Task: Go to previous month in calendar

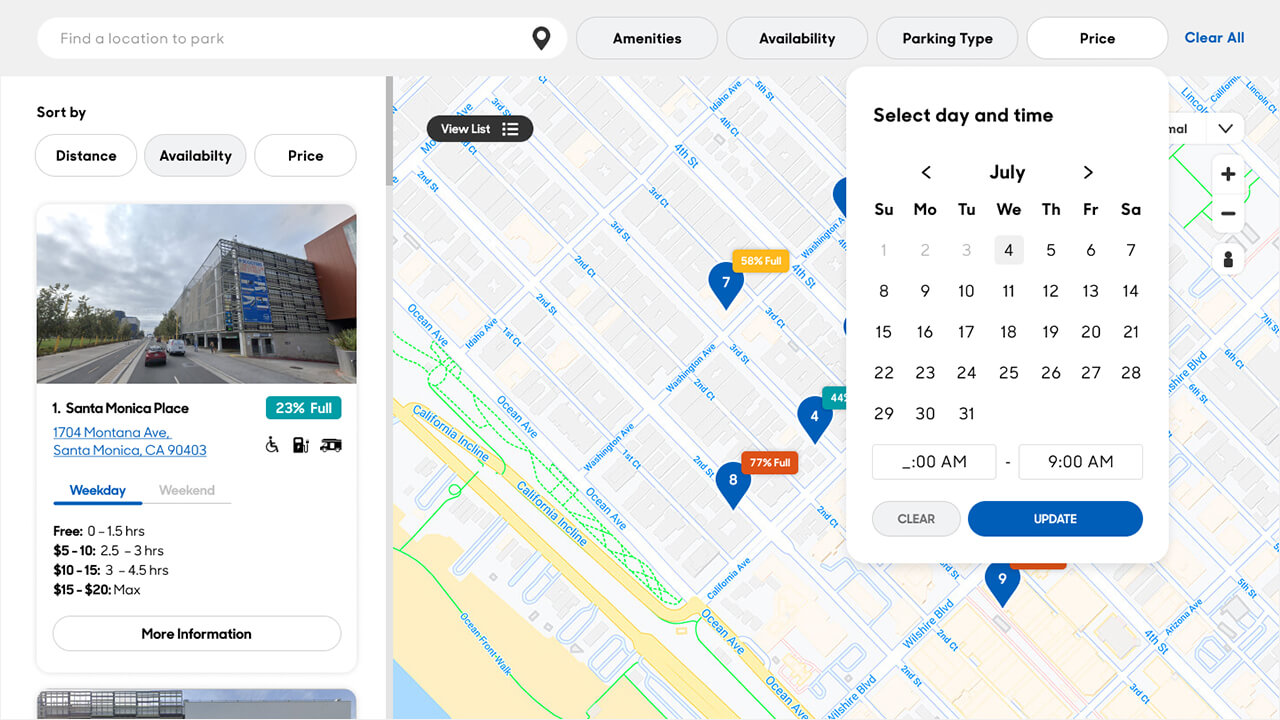Action: 926,172
